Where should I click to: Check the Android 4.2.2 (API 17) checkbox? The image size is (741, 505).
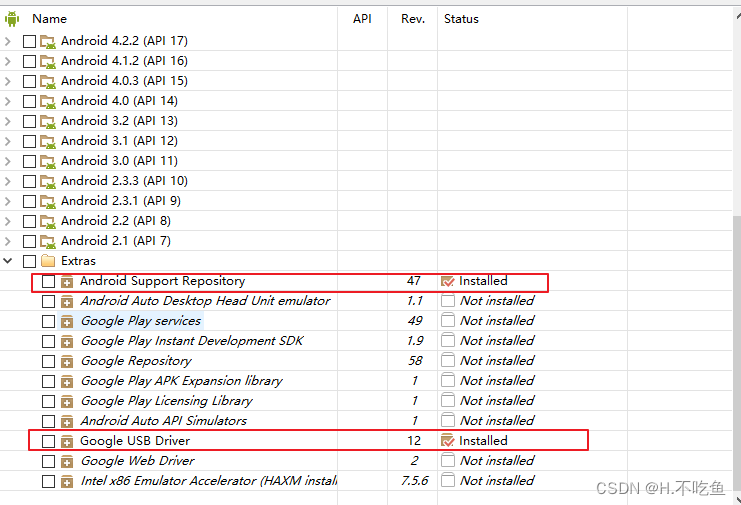29,42
